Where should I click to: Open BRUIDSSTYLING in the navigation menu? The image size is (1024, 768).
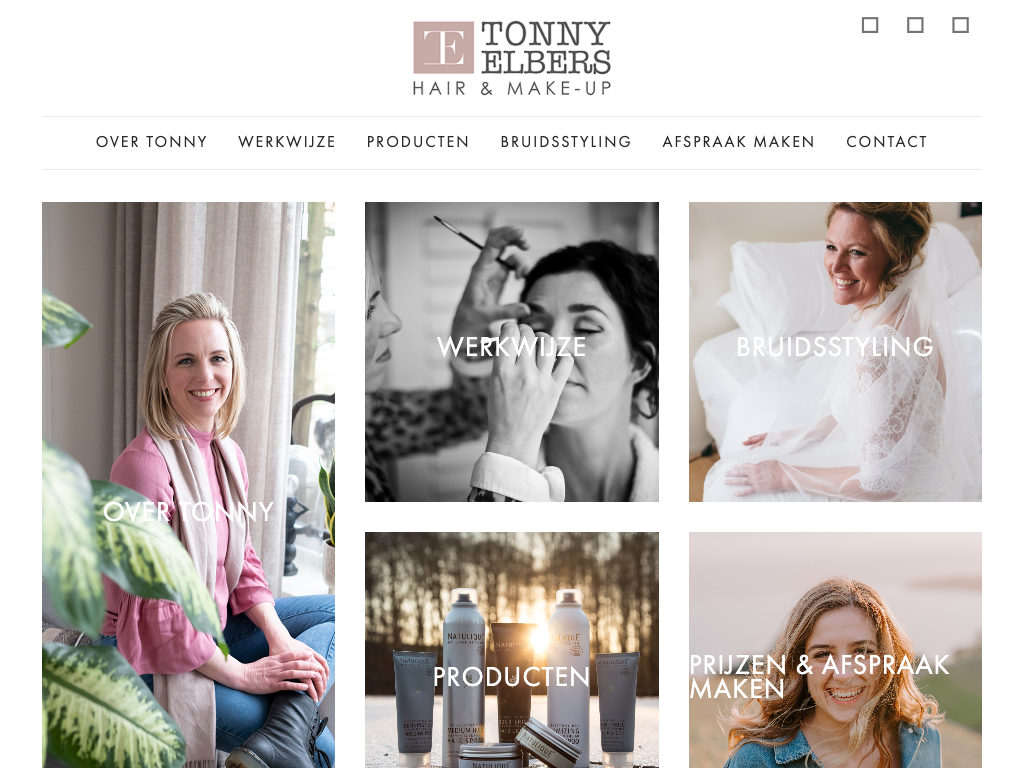[x=566, y=142]
